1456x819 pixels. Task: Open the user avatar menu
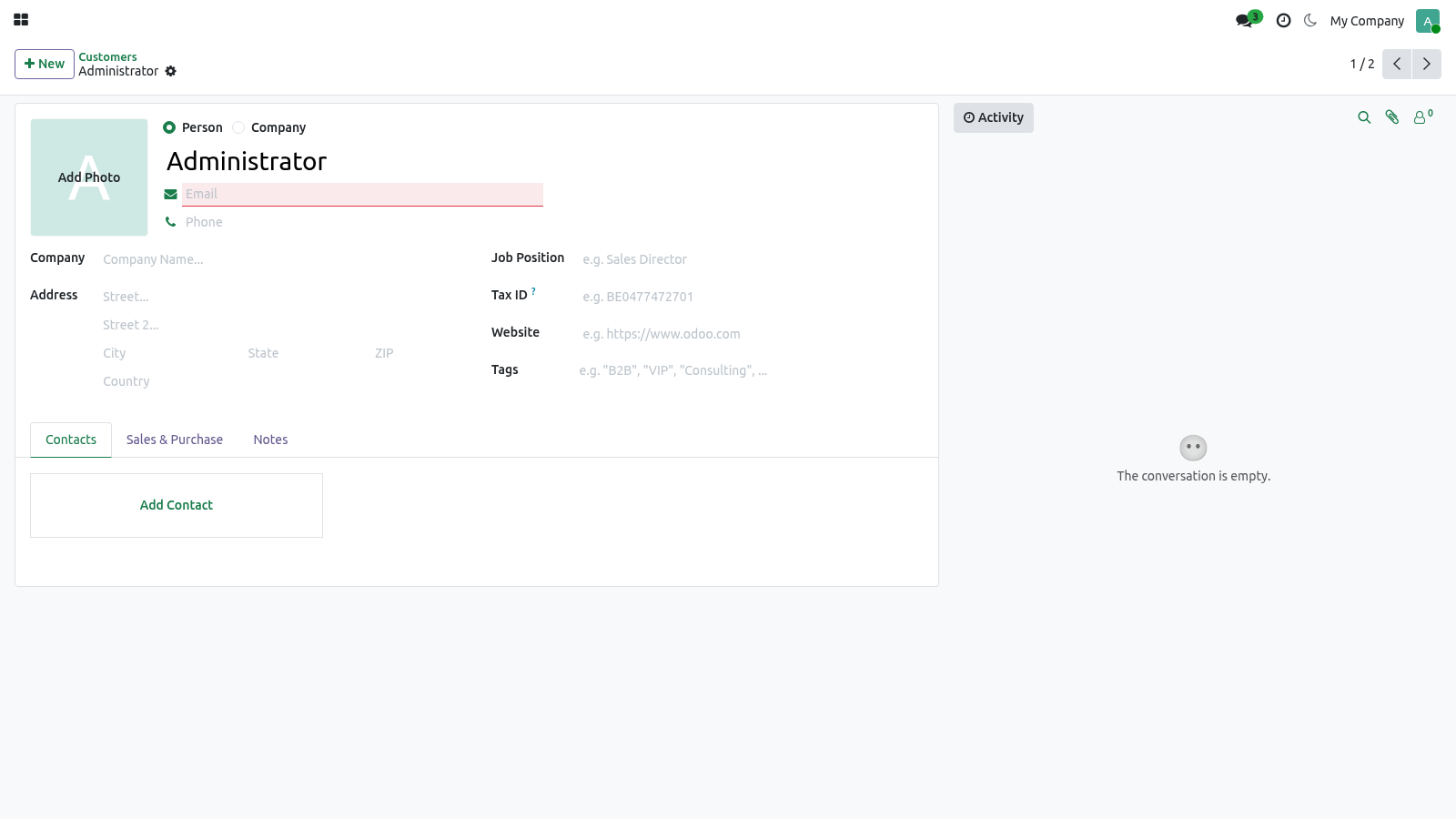1427,21
